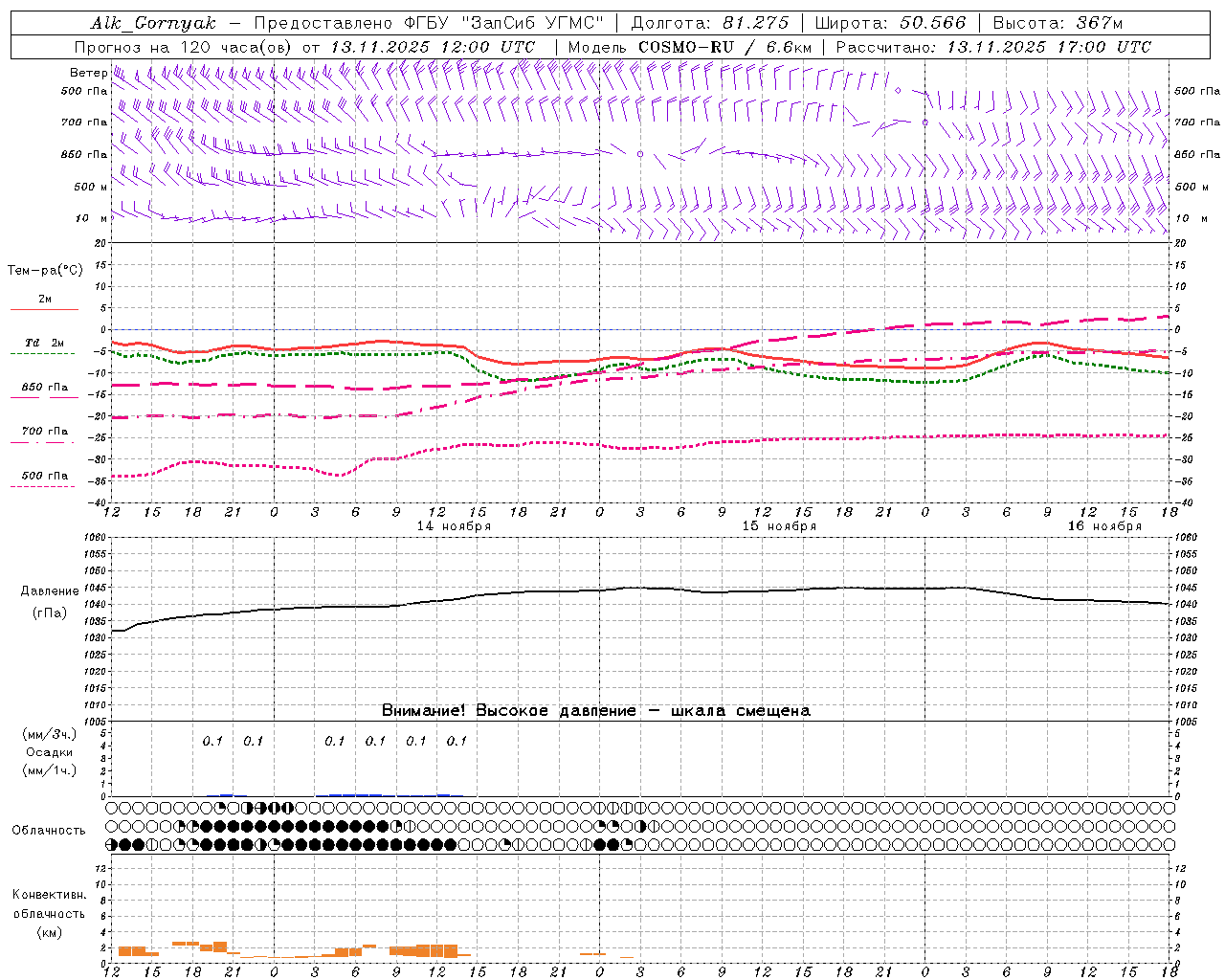Click the Ветер wind panel label
Screen dimensions: 1225x980
point(88,73)
